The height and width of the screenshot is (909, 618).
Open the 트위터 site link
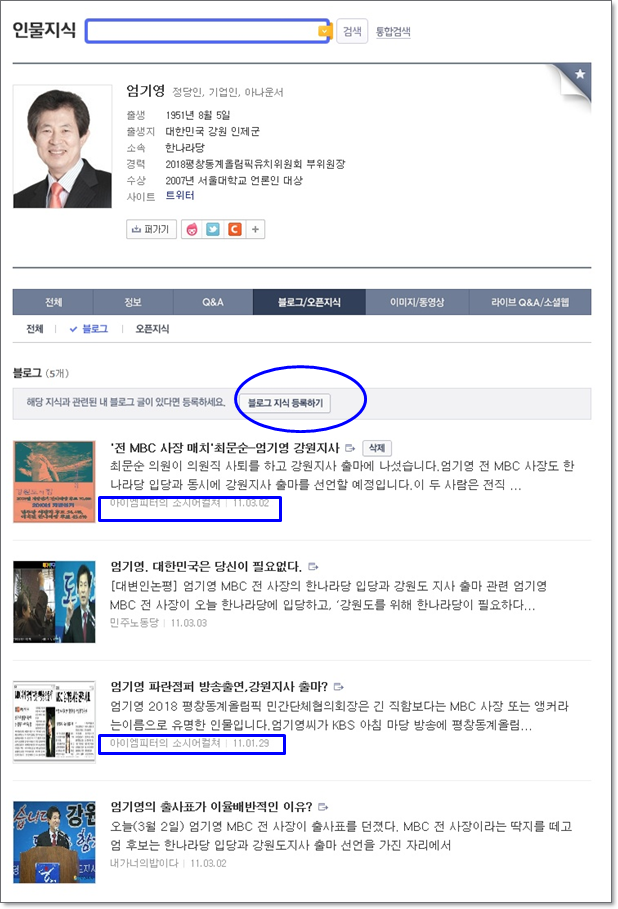[180, 196]
